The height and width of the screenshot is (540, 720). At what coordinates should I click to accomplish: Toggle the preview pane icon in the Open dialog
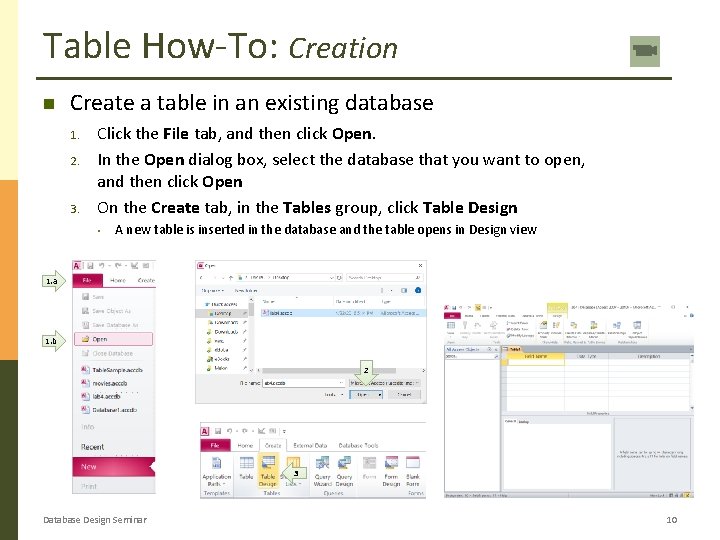(x=404, y=290)
